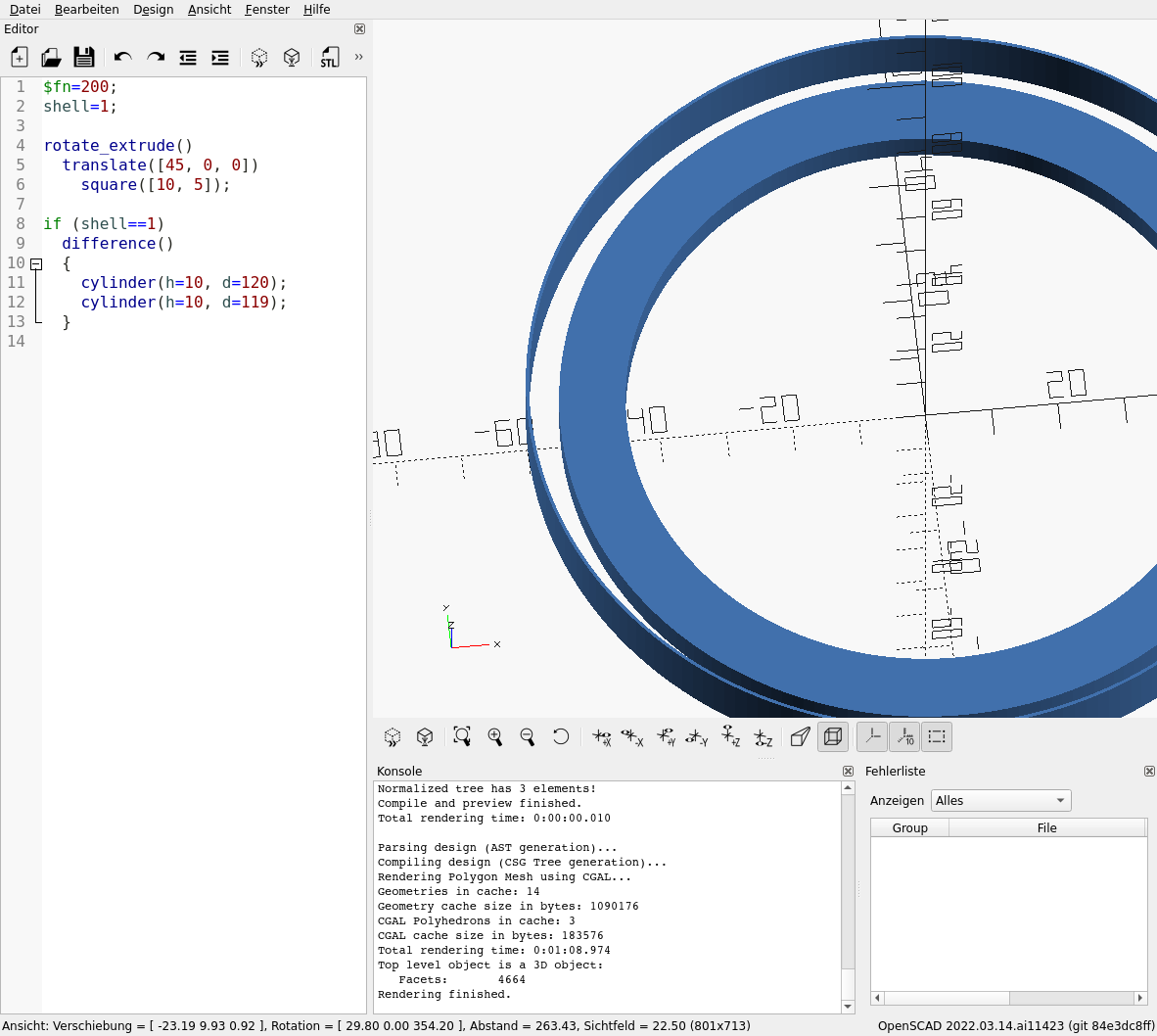Reset the view with the circular arrow icon
Image resolution: width=1157 pixels, height=1036 pixels.
coord(561,736)
